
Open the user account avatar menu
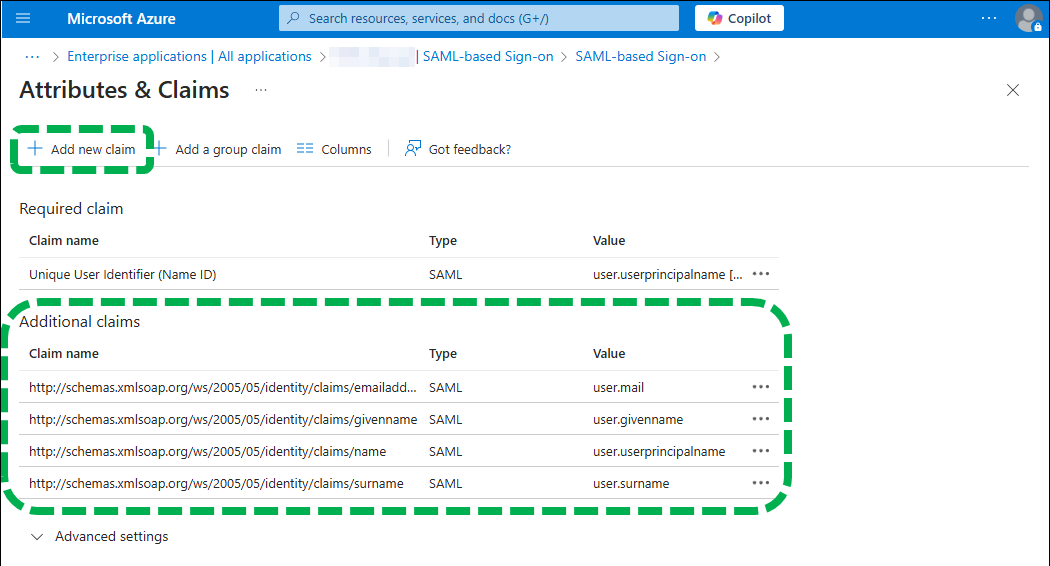pyautogui.click(x=1028, y=18)
